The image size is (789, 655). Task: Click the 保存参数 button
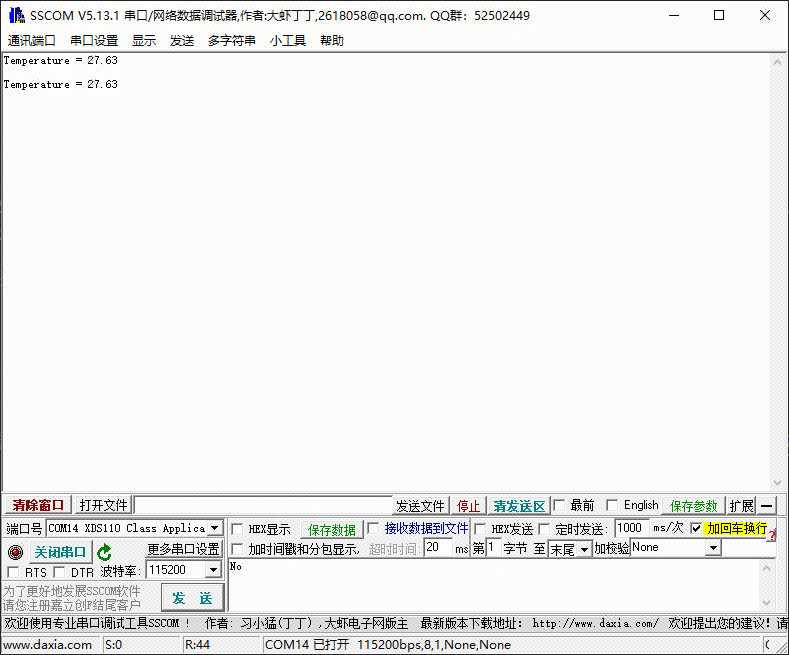693,506
